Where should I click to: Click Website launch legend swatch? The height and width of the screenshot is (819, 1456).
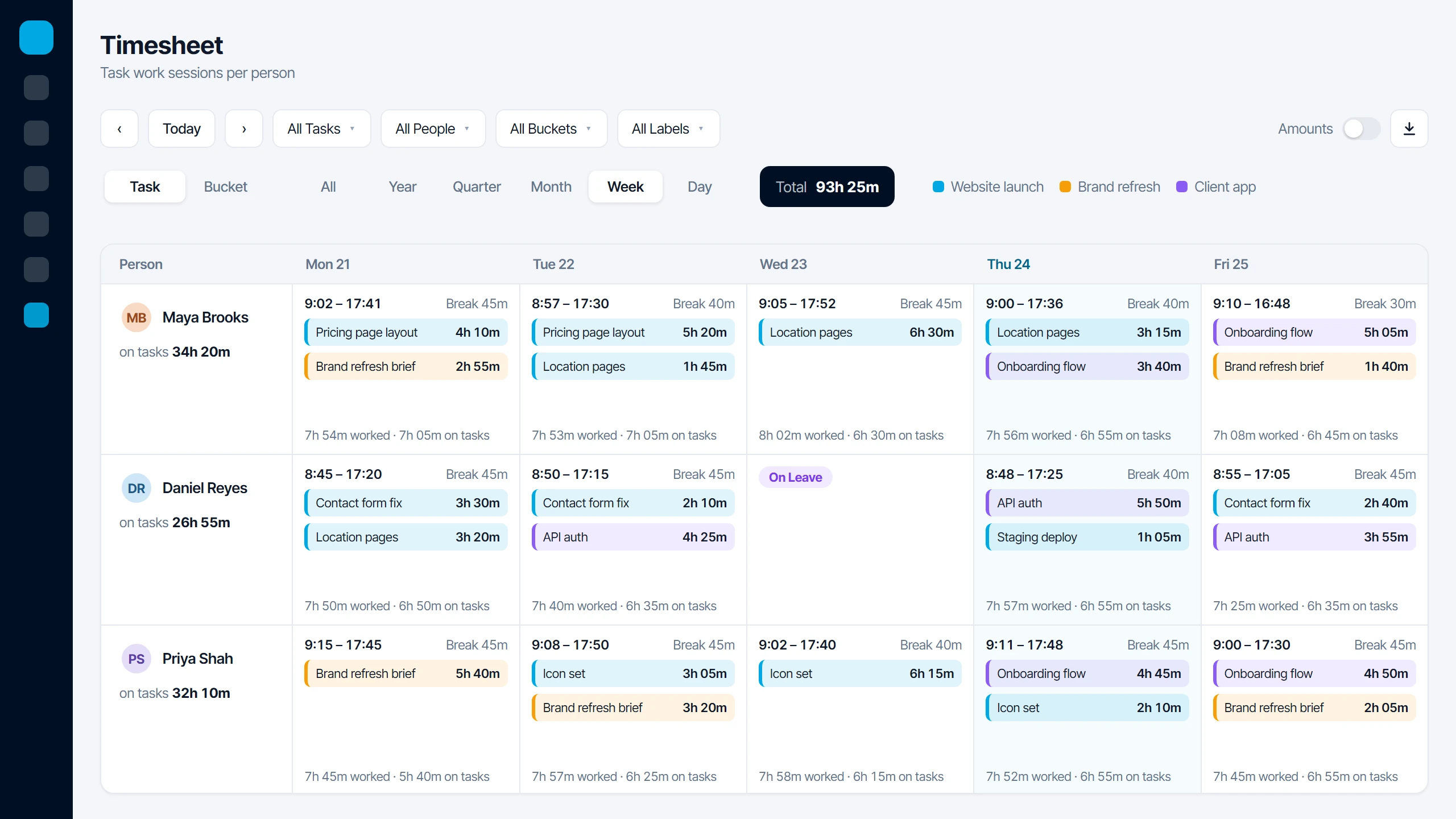(938, 187)
